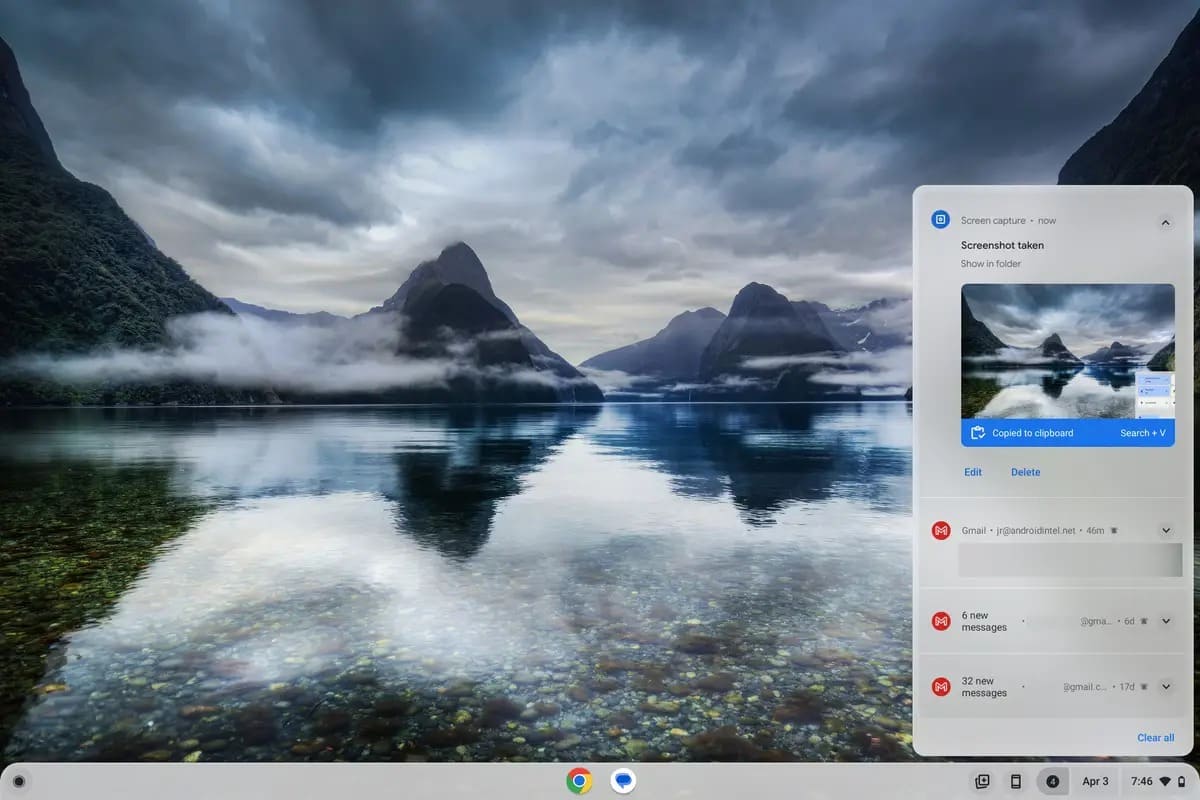Click the blue Screen capture app icon
The image size is (1200, 800).
[940, 220]
